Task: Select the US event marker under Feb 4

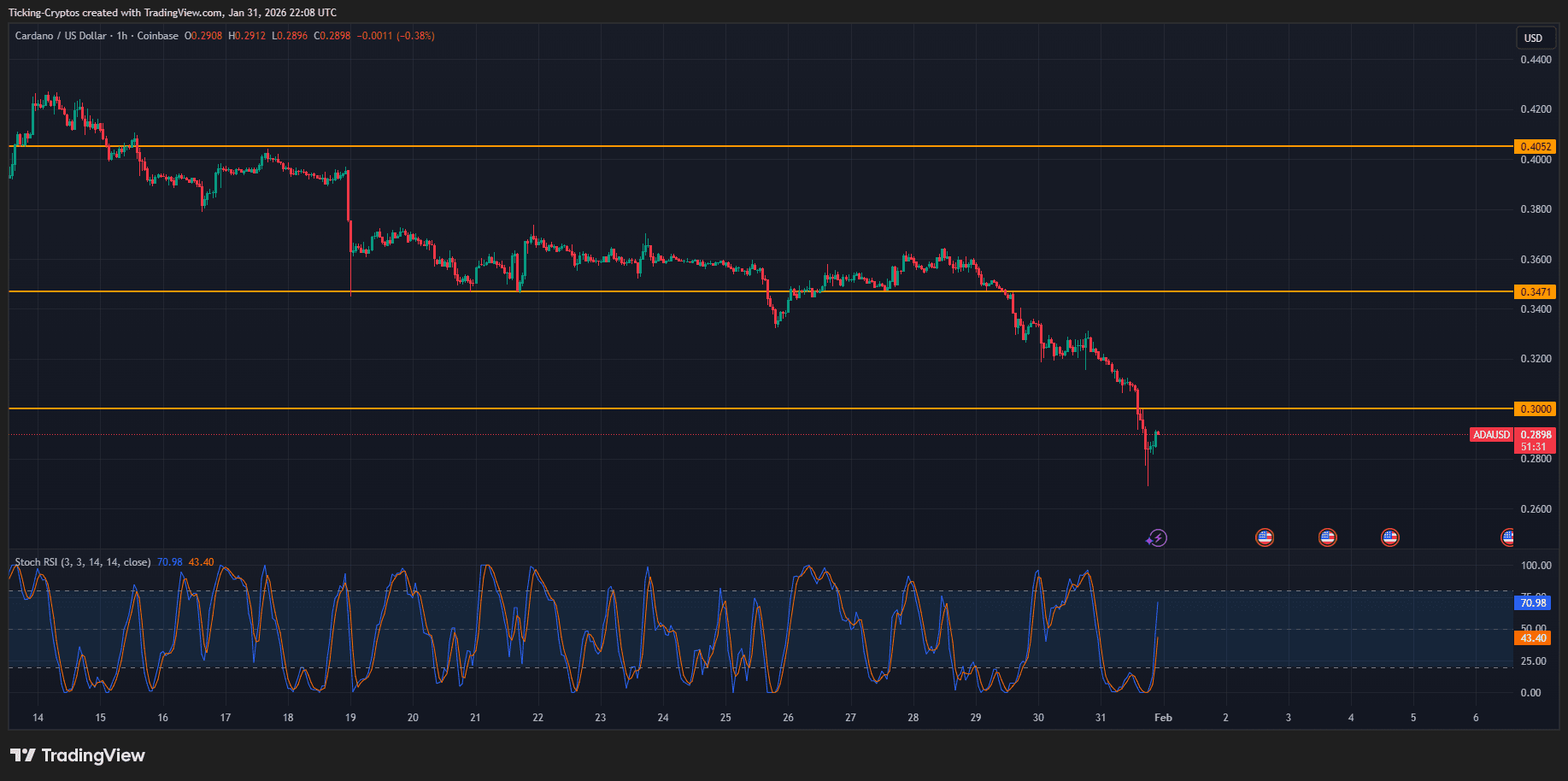Action: click(x=1389, y=537)
